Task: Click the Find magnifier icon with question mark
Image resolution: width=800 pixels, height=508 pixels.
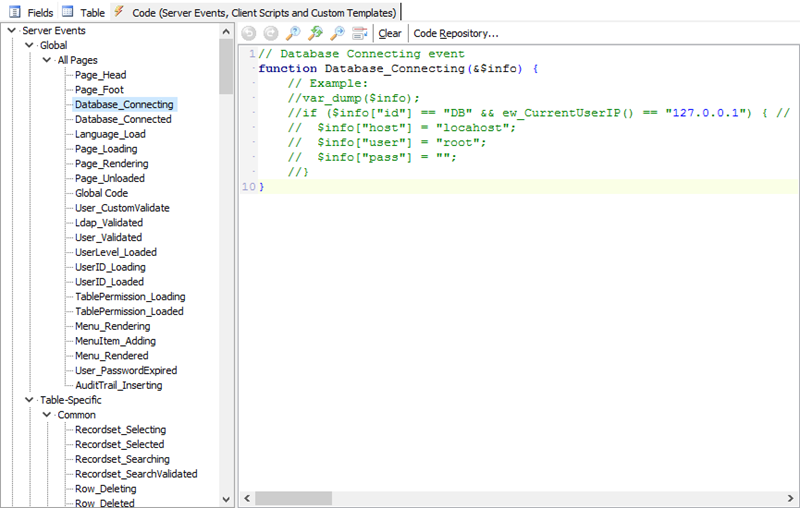Action: point(293,33)
